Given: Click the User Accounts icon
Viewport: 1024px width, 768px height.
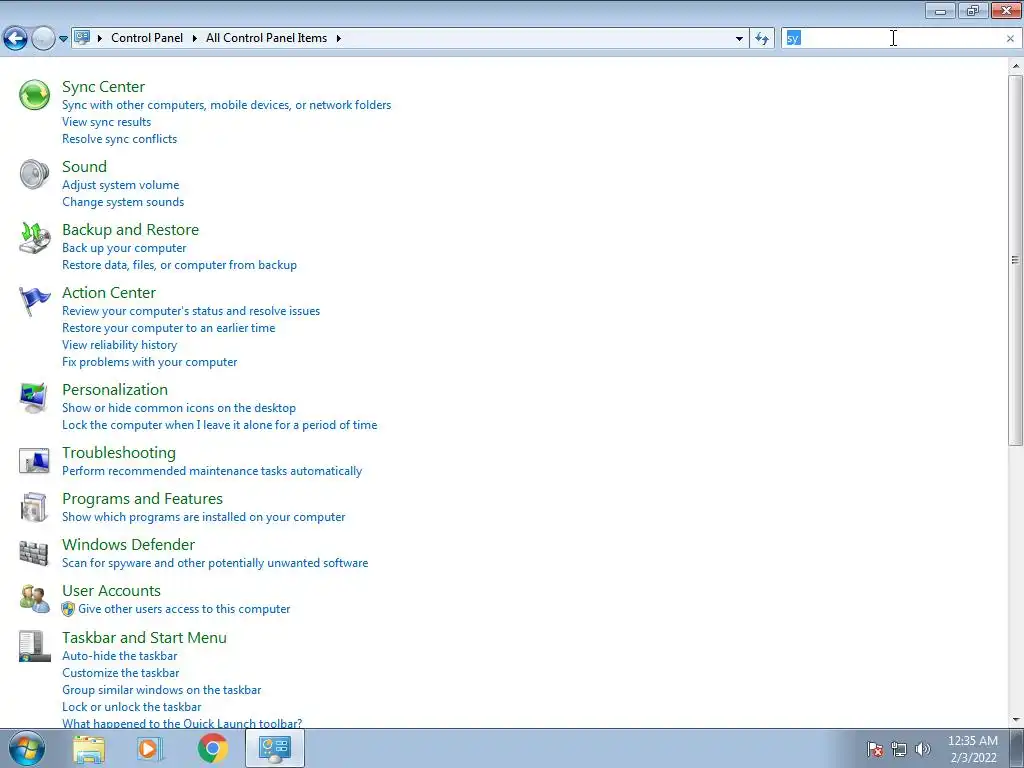Looking at the screenshot, I should coord(34,599).
